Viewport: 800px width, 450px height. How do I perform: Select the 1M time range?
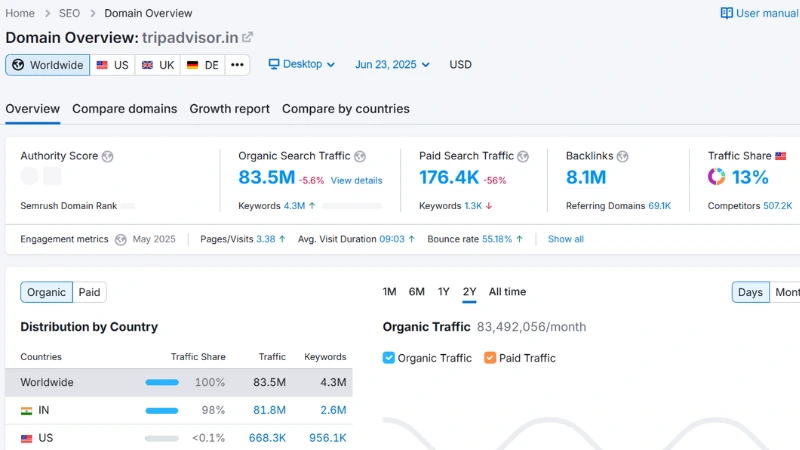tap(389, 292)
